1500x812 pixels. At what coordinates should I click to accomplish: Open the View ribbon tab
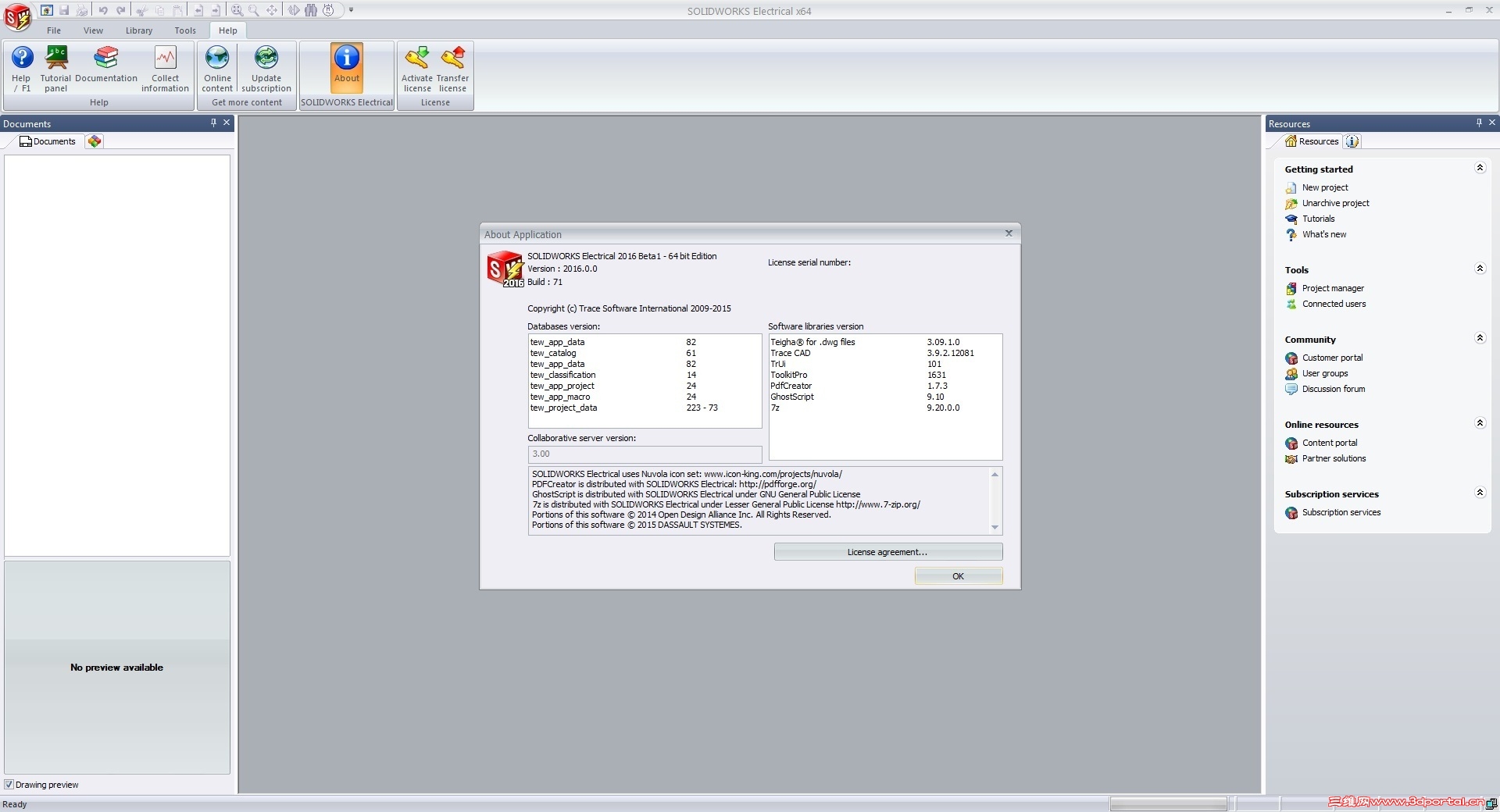(94, 30)
